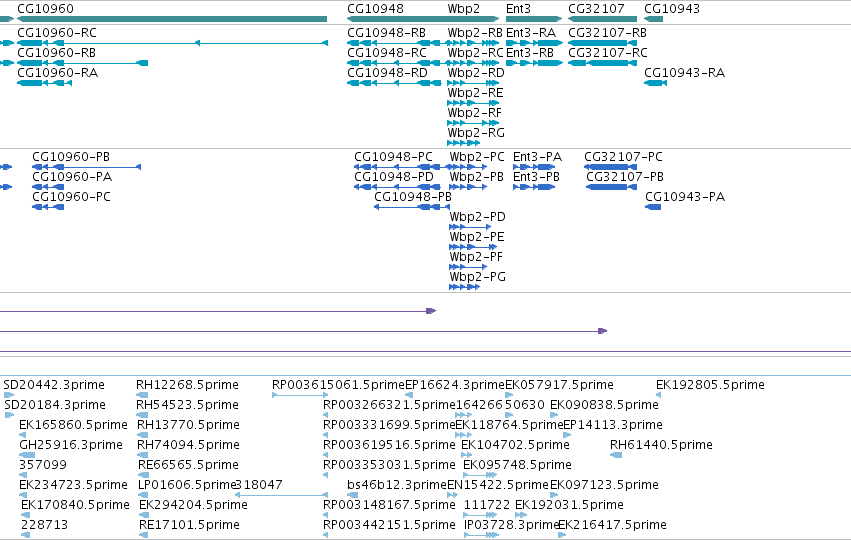Click transcript CG10960-RC

[57, 33]
